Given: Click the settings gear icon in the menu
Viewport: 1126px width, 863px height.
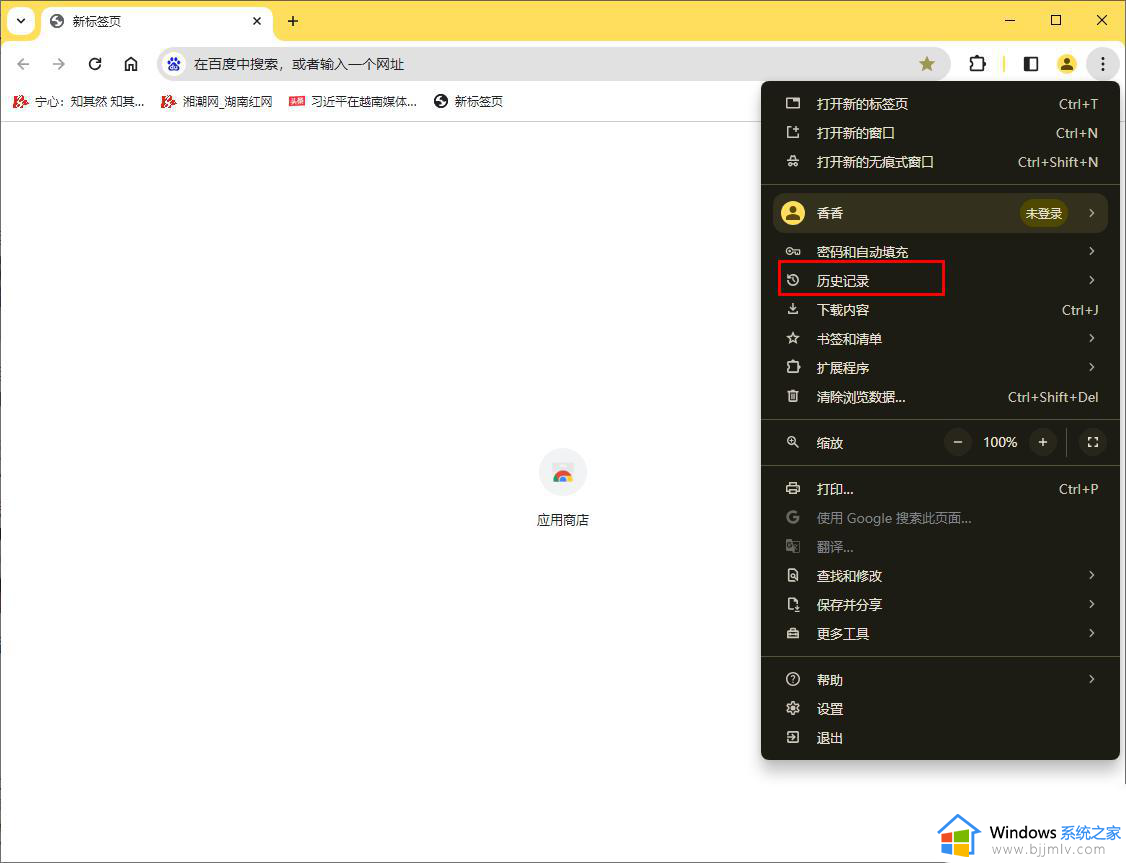Looking at the screenshot, I should coord(793,709).
